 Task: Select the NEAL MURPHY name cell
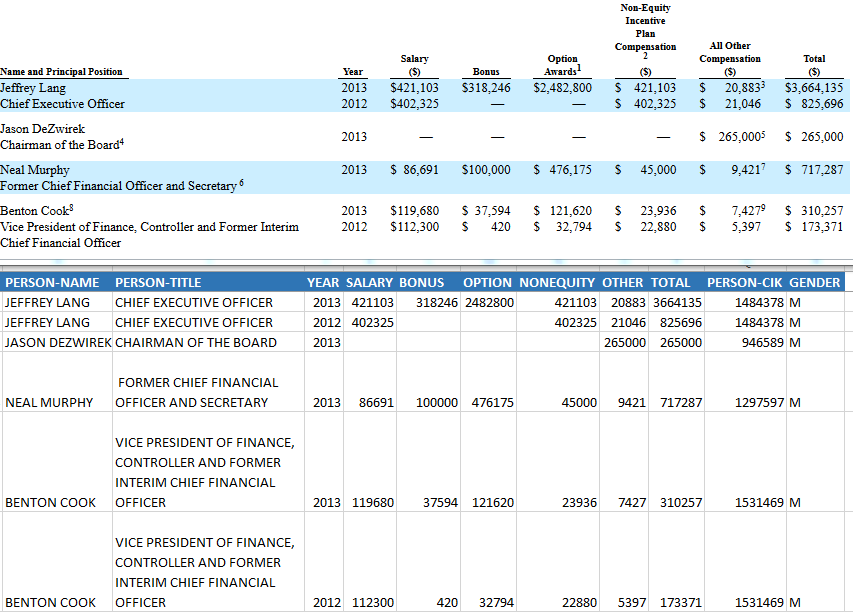coord(49,402)
